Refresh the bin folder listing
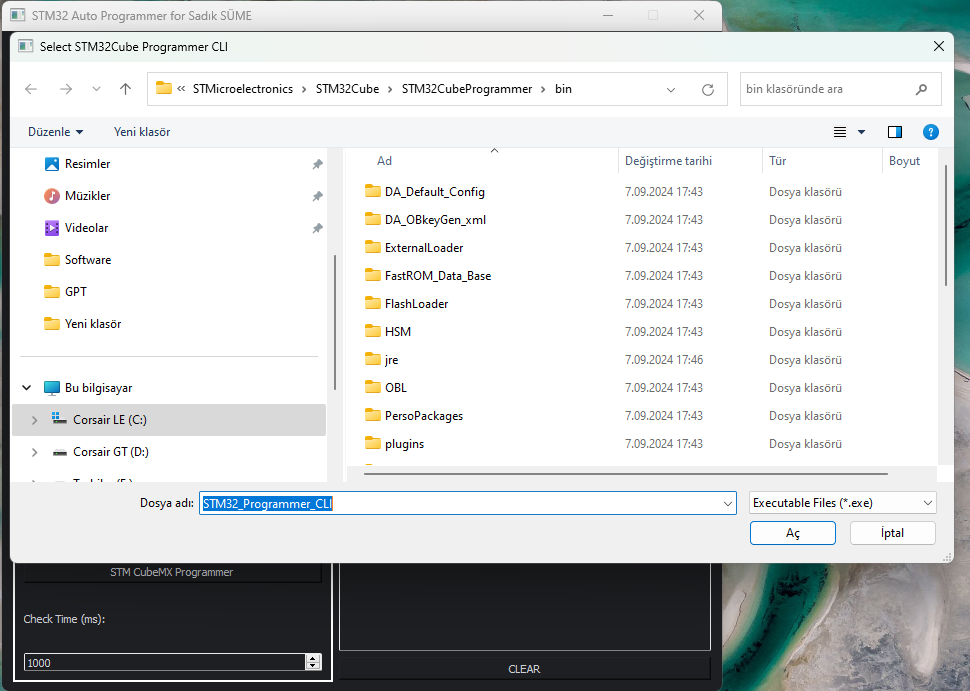 (708, 90)
